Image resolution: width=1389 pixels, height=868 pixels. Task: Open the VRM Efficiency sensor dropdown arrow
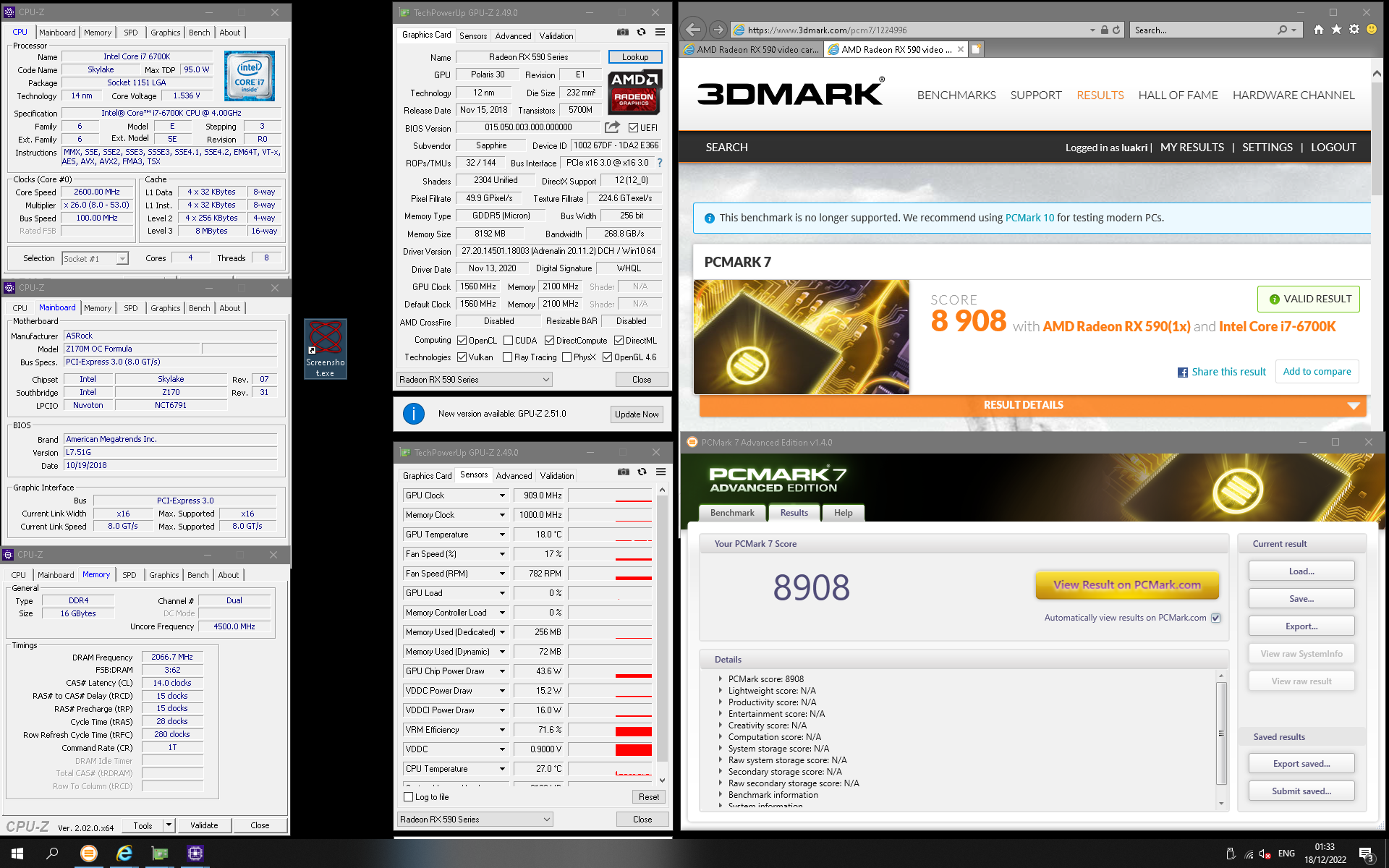pos(502,730)
